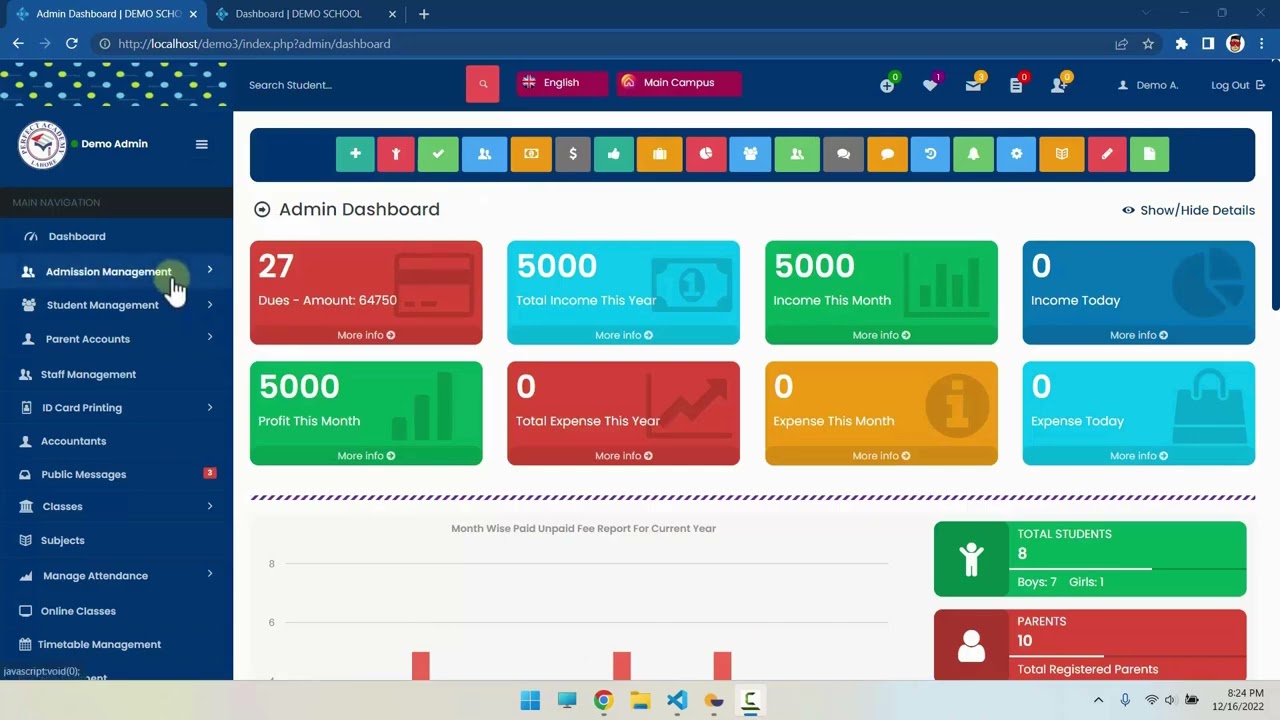The image size is (1280, 720).
Task: Bookmark this page with the star icon
Action: click(1148, 44)
